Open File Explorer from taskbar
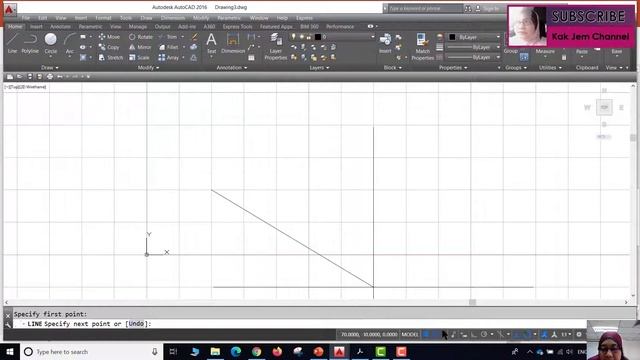This screenshot has width=640, height=360. pyautogui.click(x=215, y=351)
